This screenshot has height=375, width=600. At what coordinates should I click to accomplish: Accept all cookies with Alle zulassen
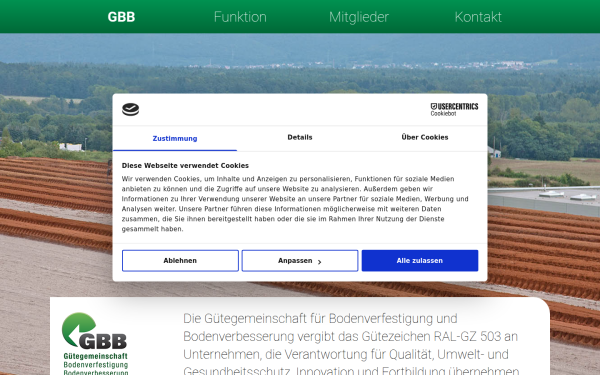(420, 261)
